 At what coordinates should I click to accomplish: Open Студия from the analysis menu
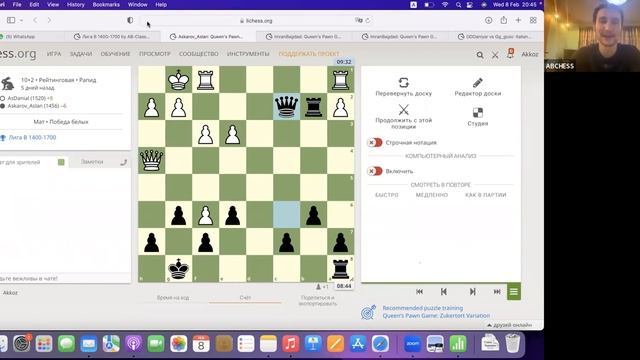[x=478, y=113]
